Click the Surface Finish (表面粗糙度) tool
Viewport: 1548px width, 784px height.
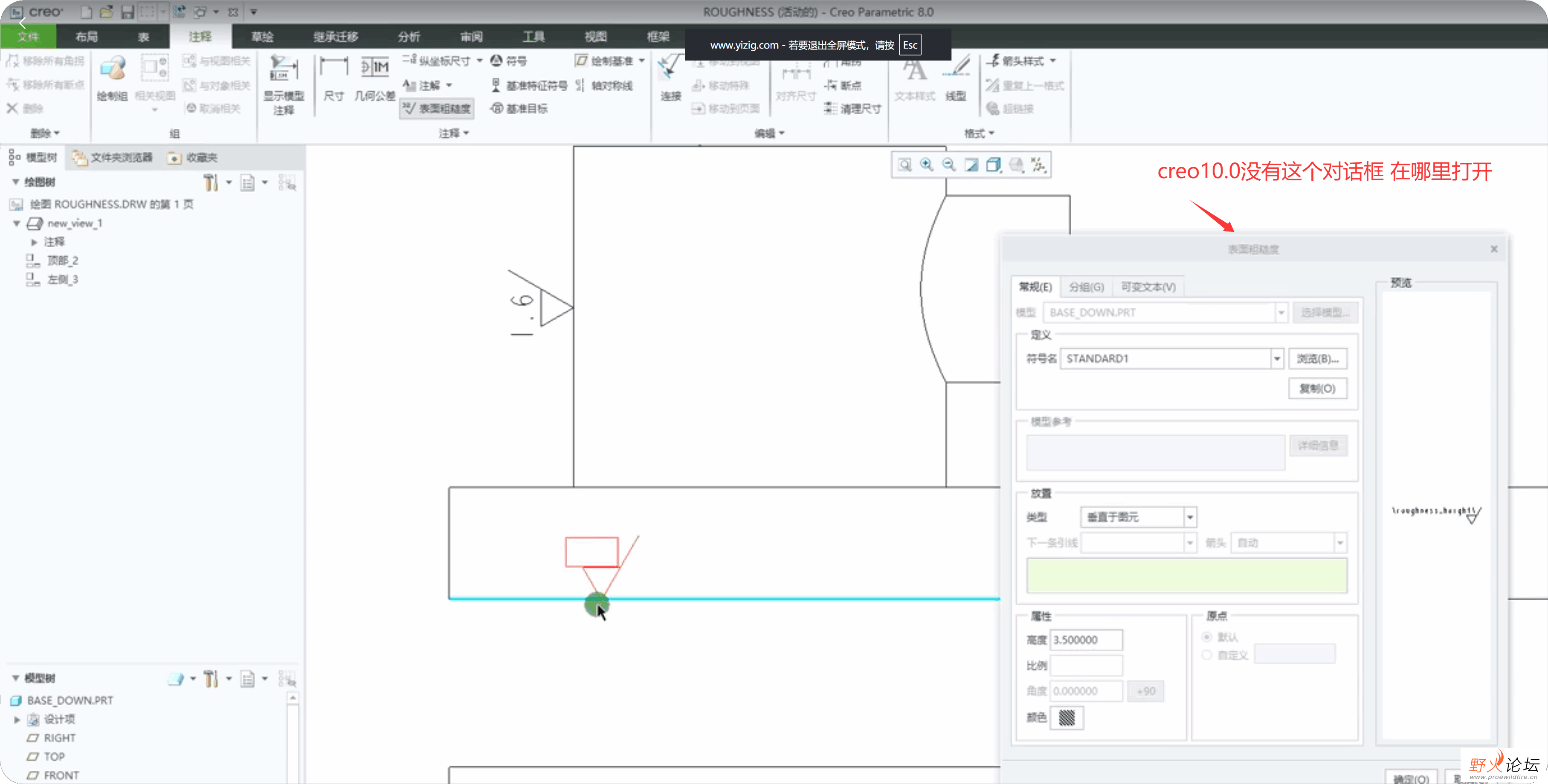tap(438, 109)
